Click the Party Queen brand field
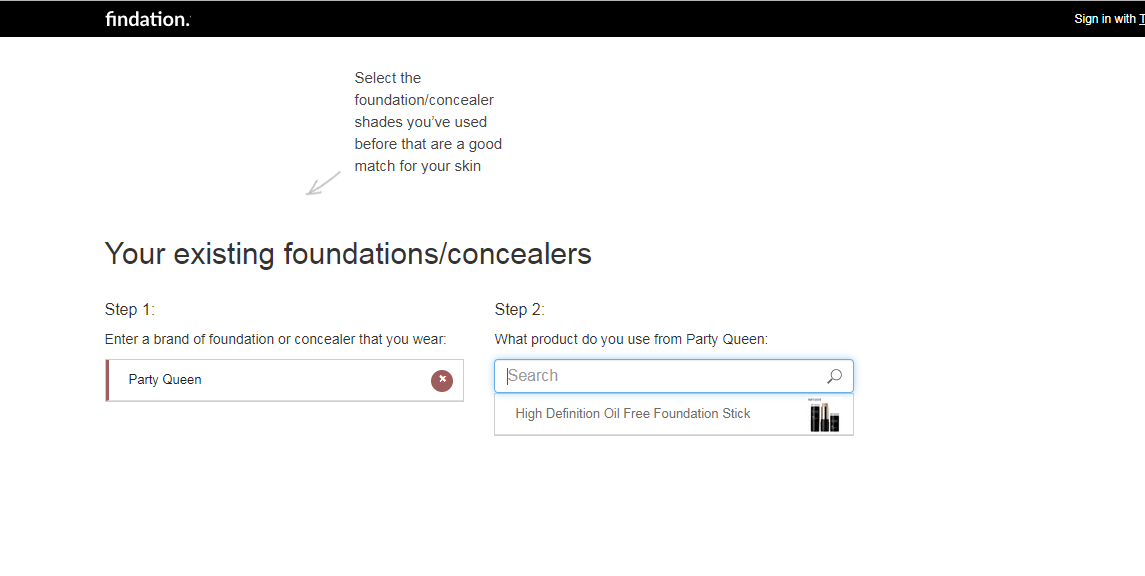Screen dimensions: 1145x576 pos(285,380)
